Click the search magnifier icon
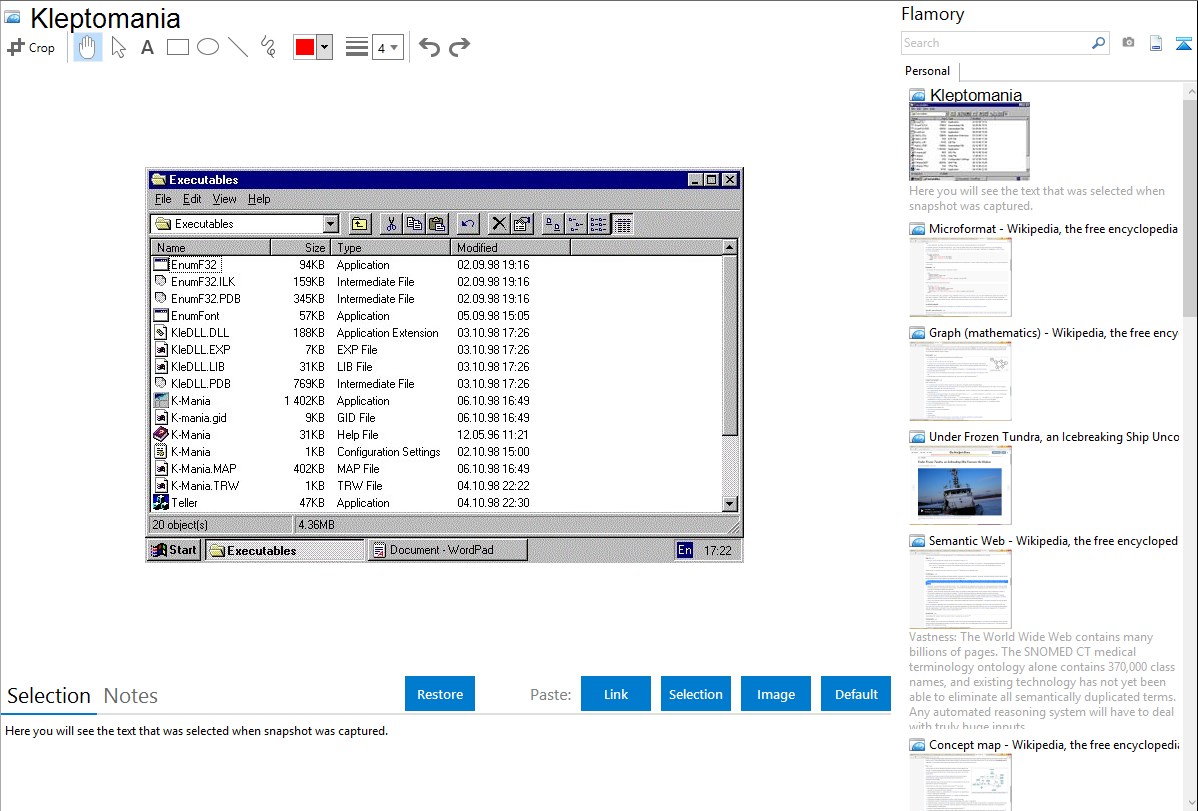 tap(1098, 43)
